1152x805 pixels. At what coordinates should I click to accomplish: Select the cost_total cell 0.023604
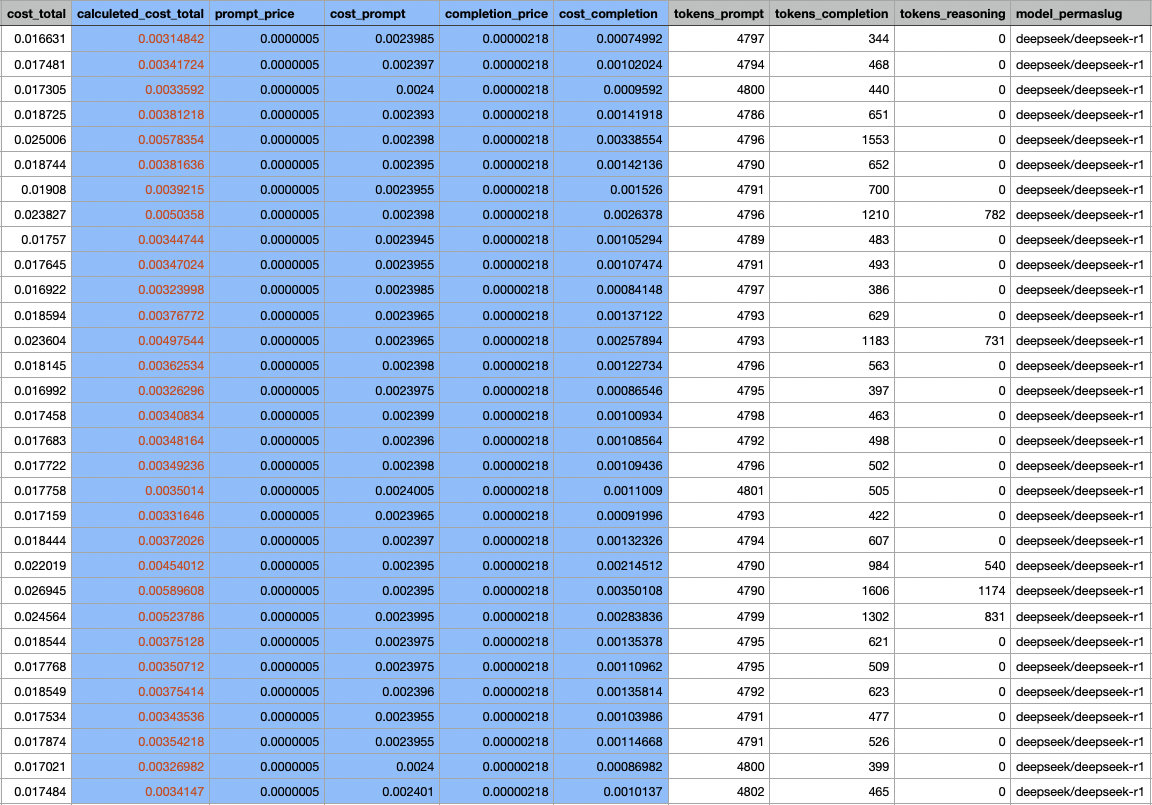(36, 341)
